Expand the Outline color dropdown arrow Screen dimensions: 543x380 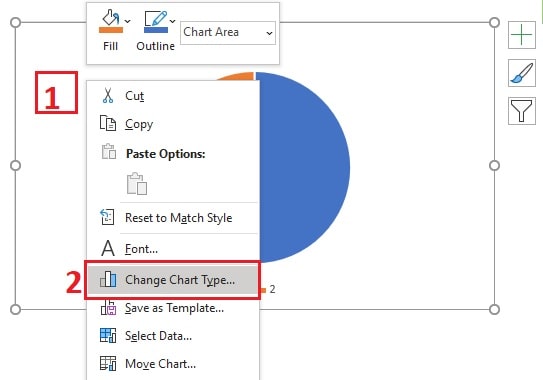(172, 21)
